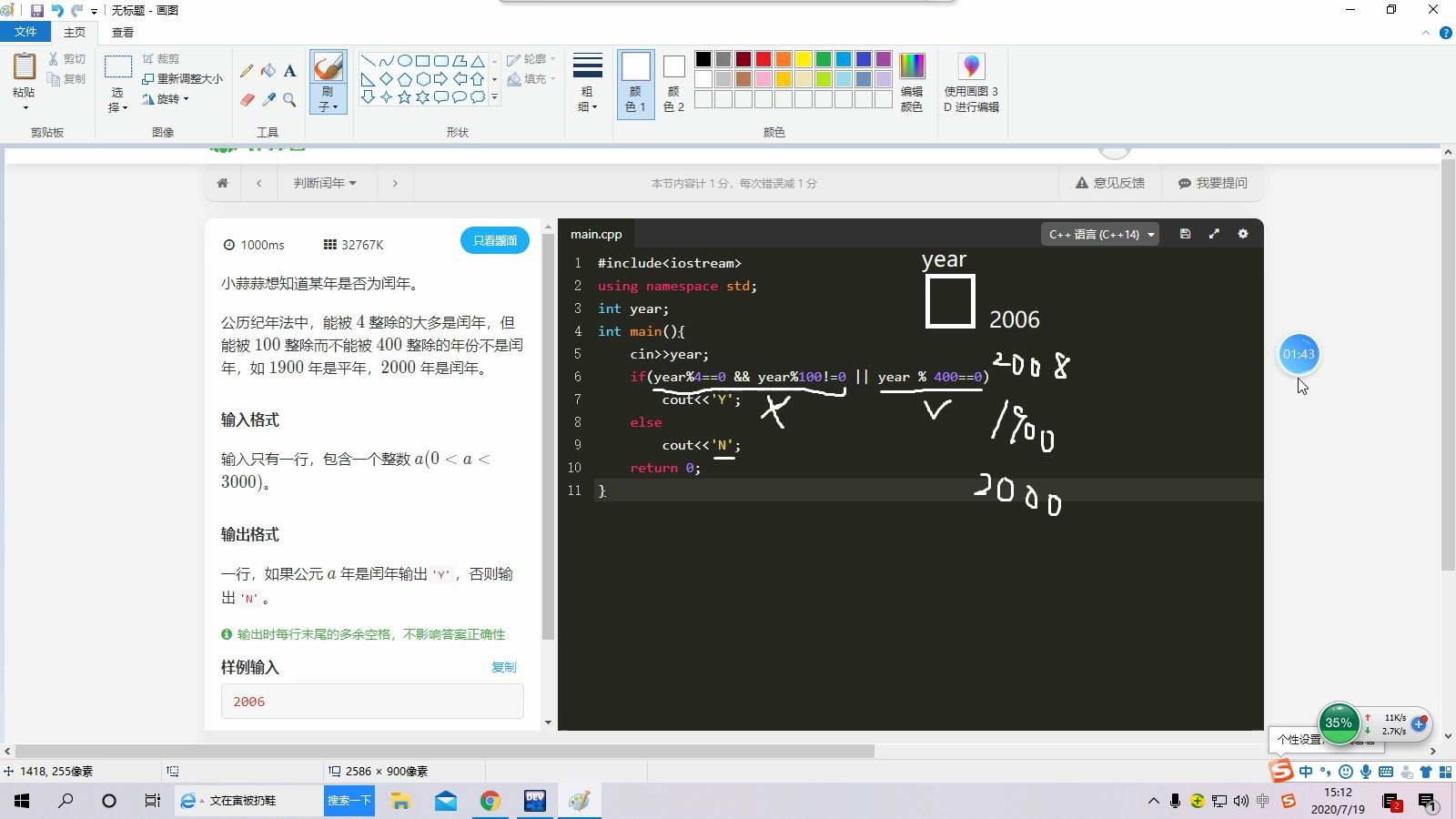Select the Fill with color bucket tool
The image size is (1456, 819).
click(x=268, y=70)
